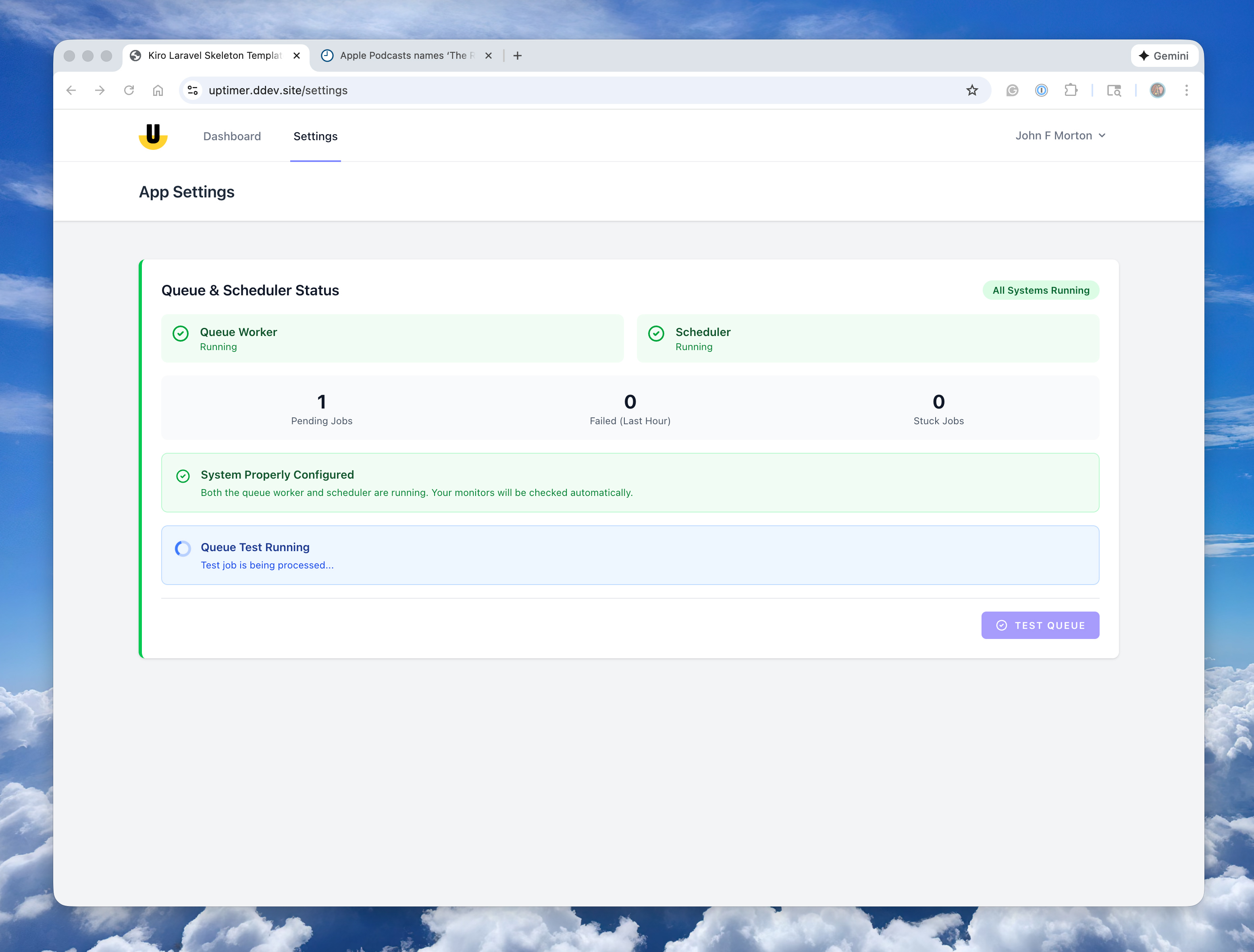Go to browser home page
1254x952 pixels.
tap(158, 90)
